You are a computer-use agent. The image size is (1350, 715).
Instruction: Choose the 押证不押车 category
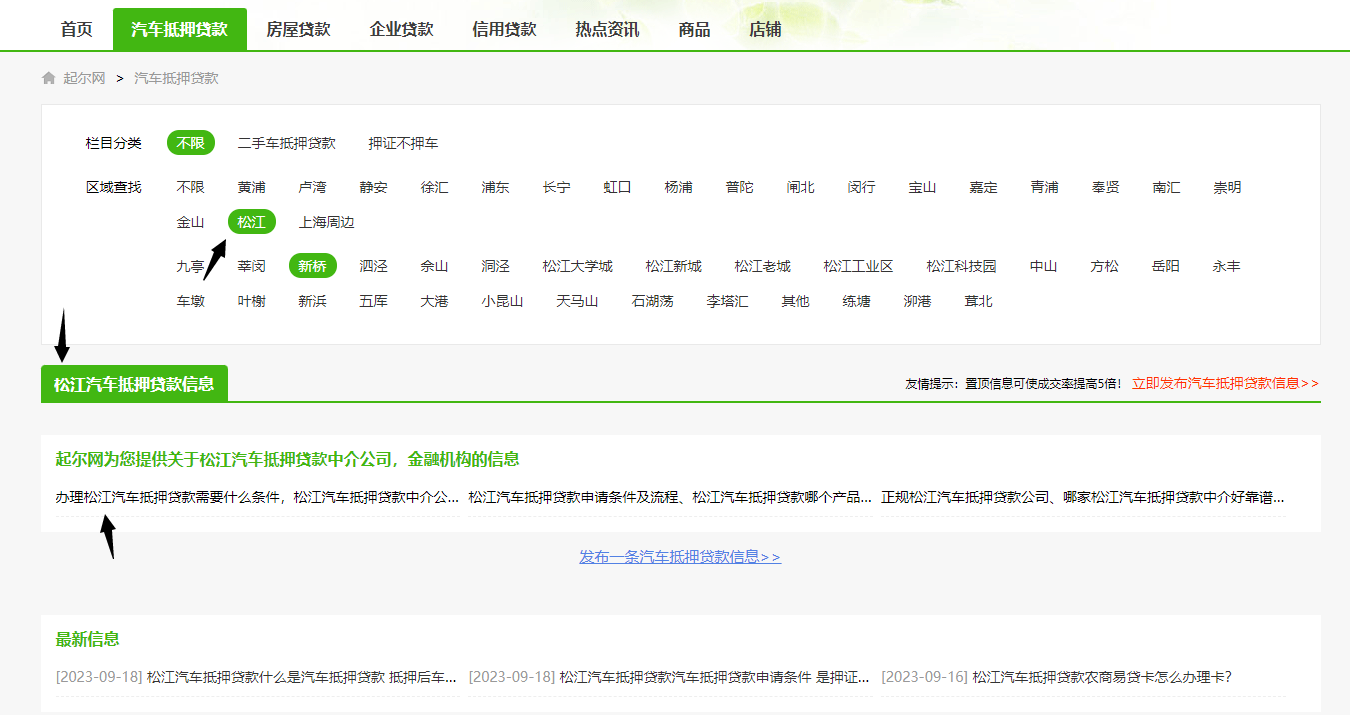tap(403, 143)
